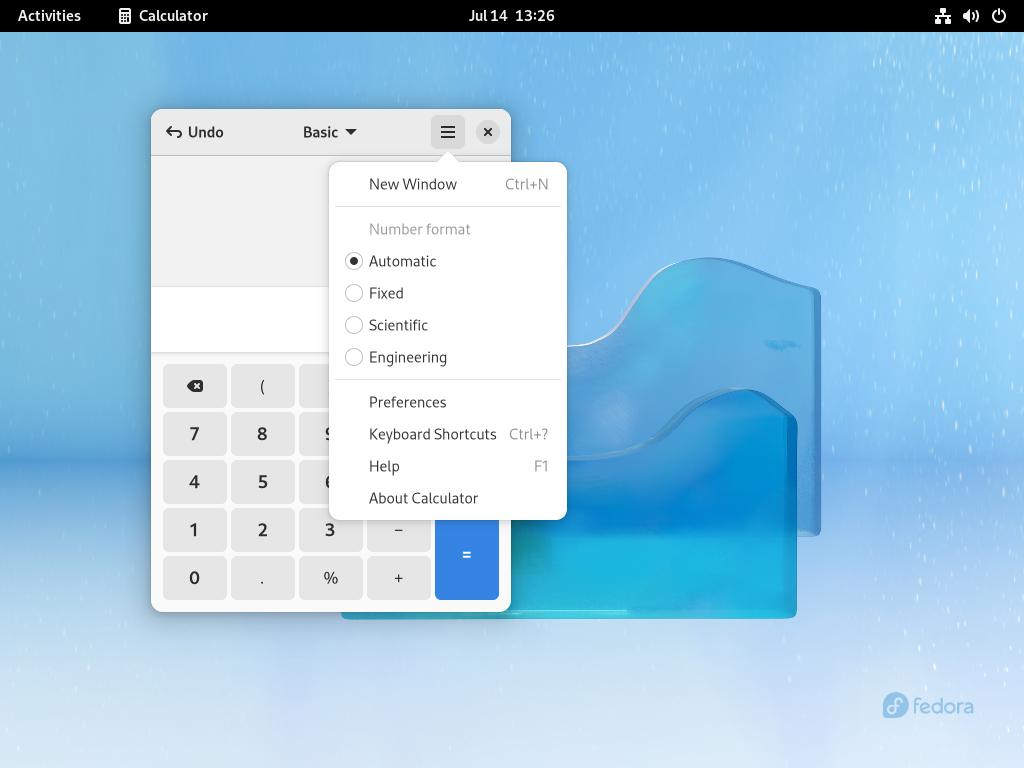Image resolution: width=1024 pixels, height=768 pixels.
Task: Open About Calculator
Action: pos(448,498)
